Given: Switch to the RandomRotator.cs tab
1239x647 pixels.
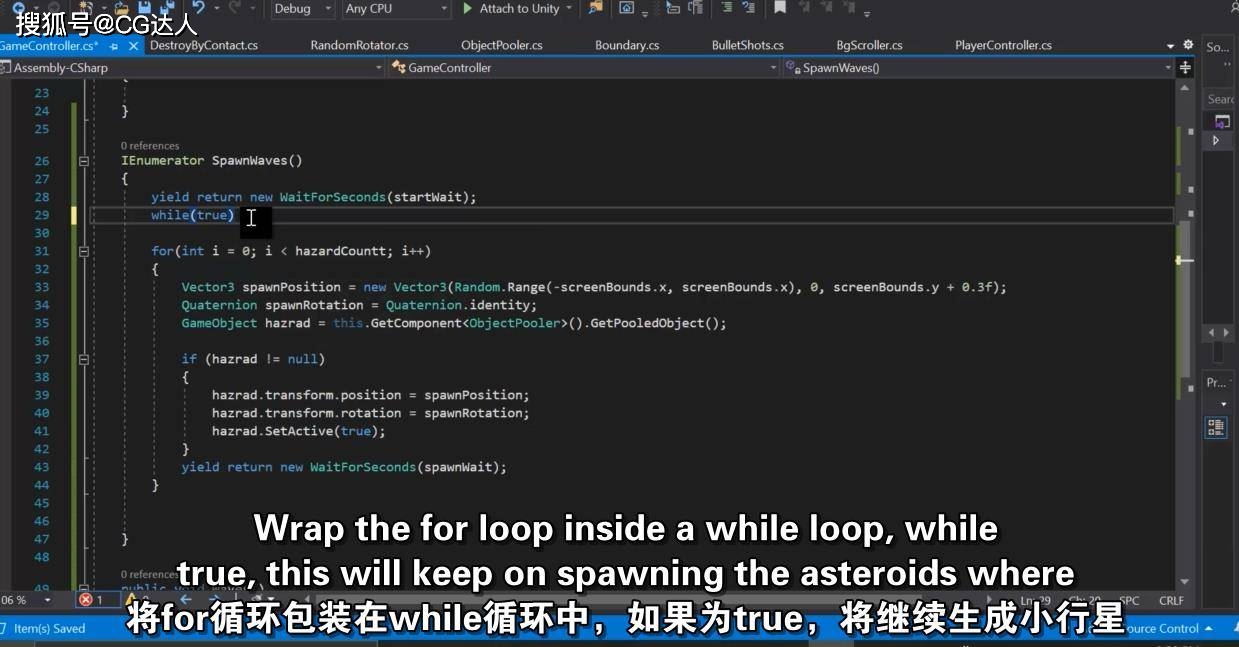Looking at the screenshot, I should (359, 45).
